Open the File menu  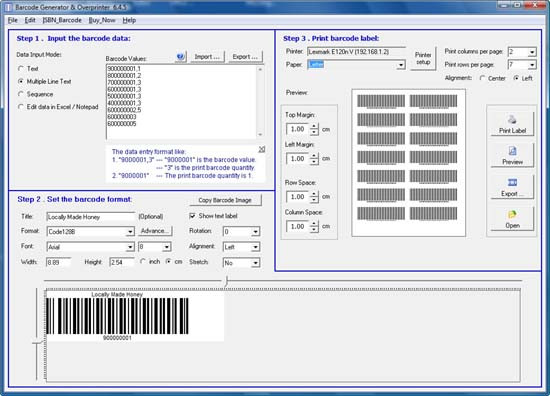click(x=13, y=20)
